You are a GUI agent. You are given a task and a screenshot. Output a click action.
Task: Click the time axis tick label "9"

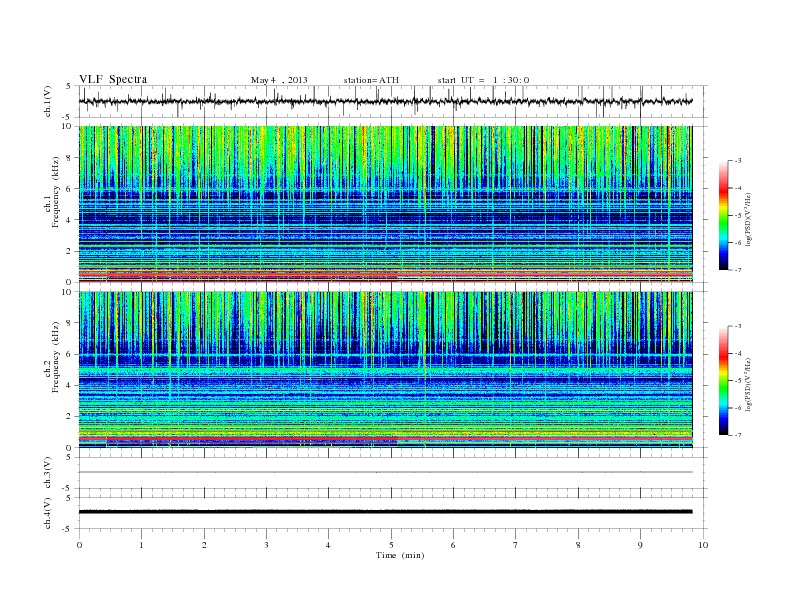coord(640,545)
